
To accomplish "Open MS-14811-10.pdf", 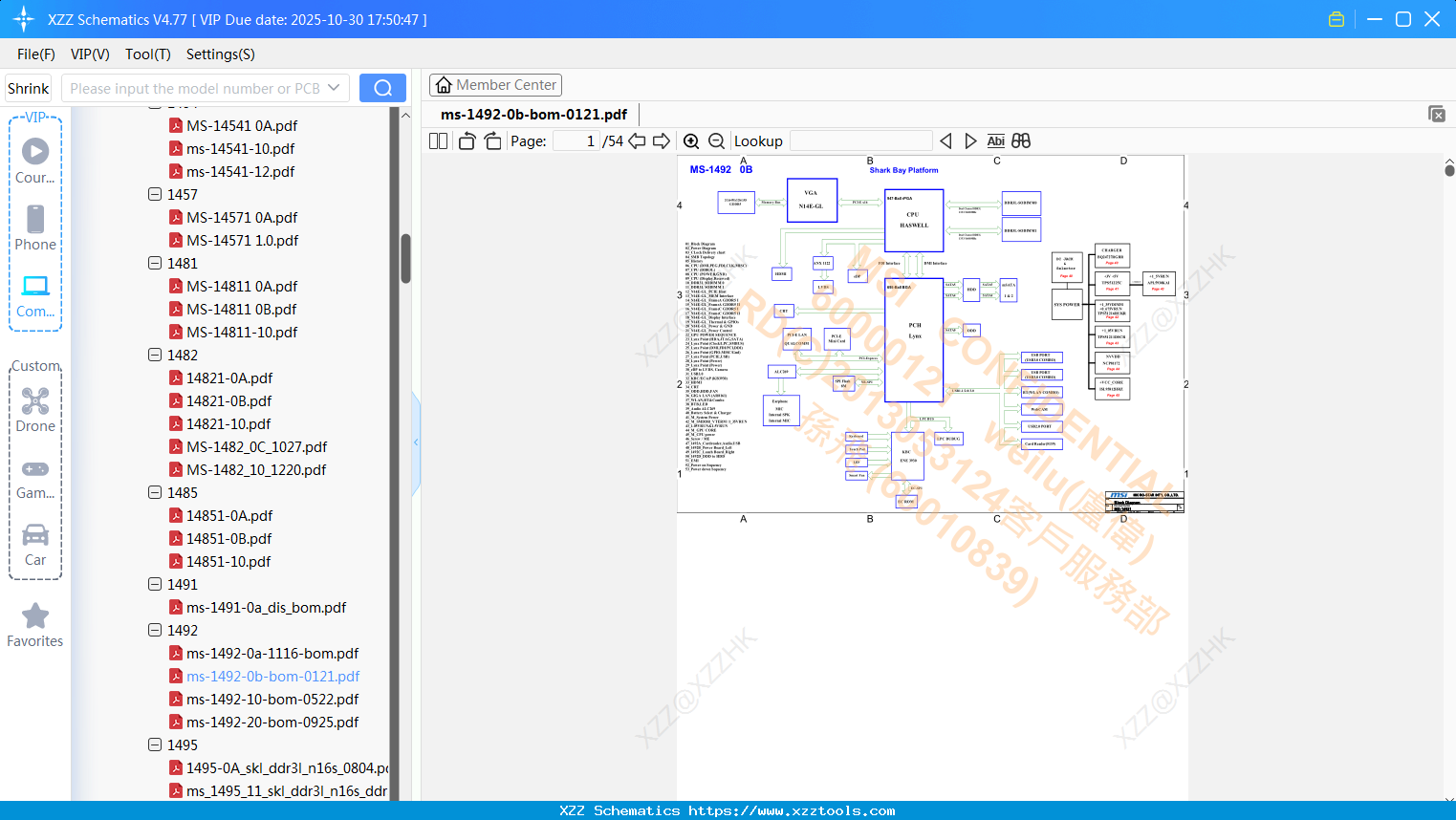I will (242, 332).
